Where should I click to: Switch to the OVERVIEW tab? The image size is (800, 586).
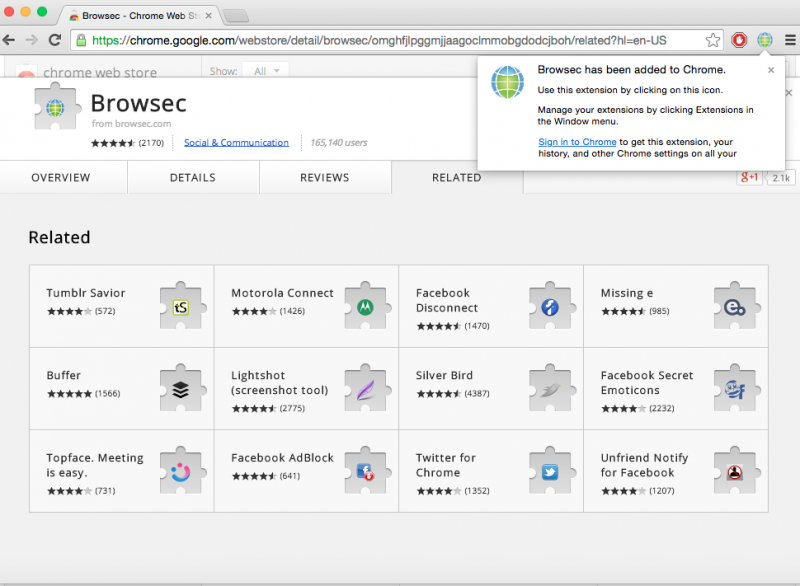(x=61, y=177)
